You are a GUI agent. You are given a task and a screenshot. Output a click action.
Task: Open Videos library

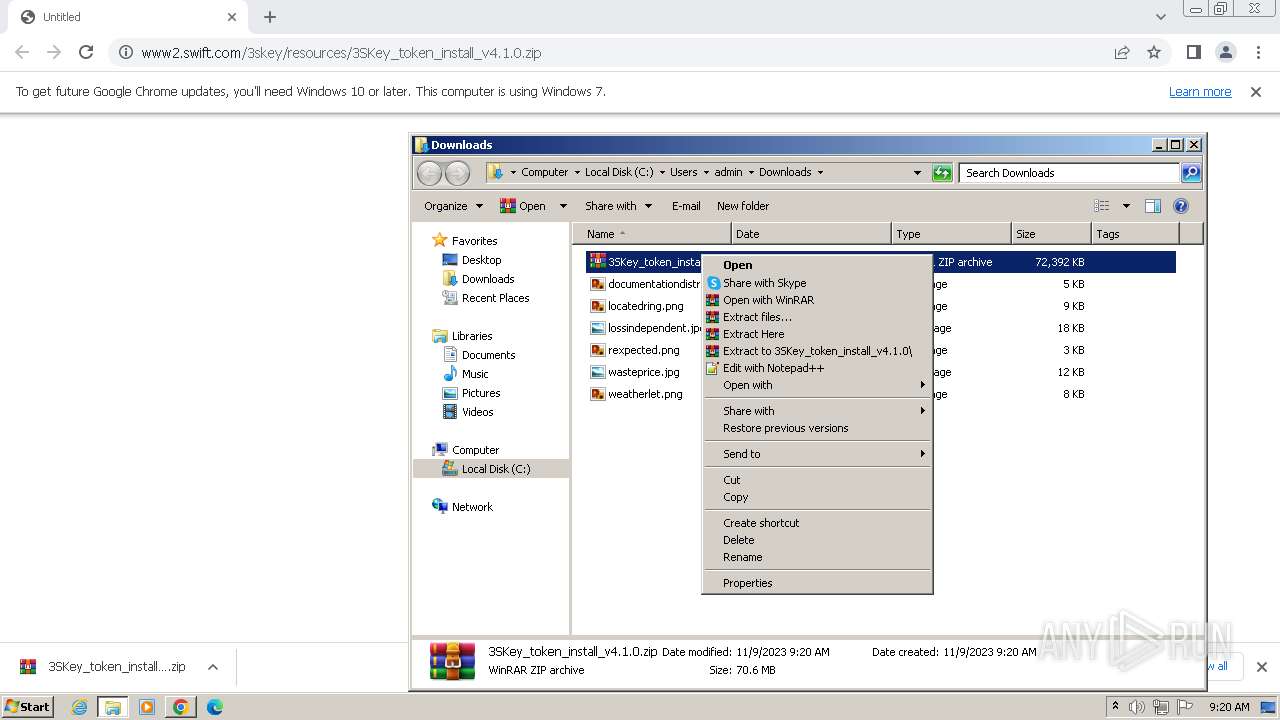[x=477, y=412]
